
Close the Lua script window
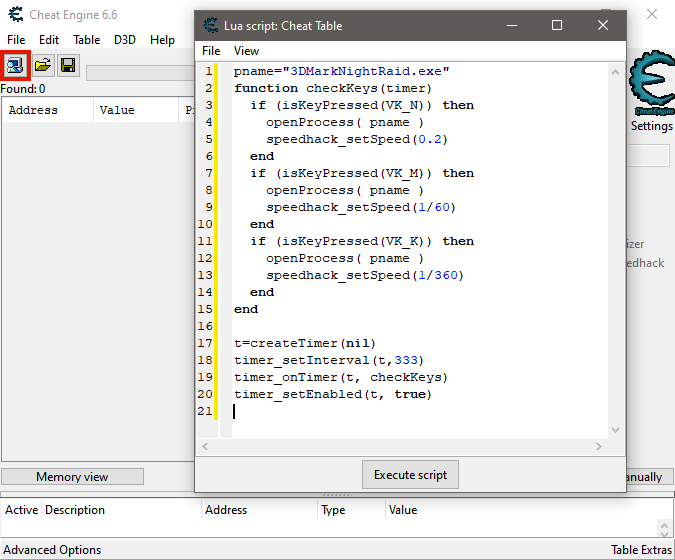click(x=603, y=25)
